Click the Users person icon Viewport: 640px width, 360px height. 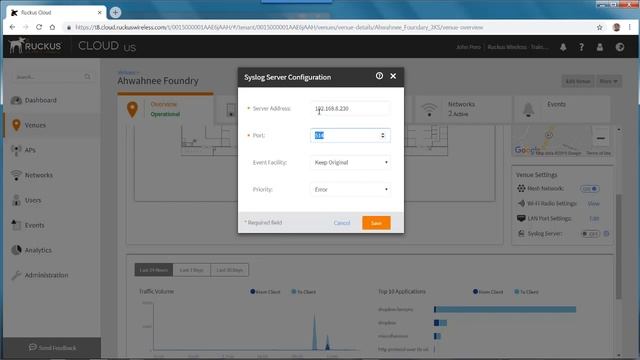pos(16,200)
